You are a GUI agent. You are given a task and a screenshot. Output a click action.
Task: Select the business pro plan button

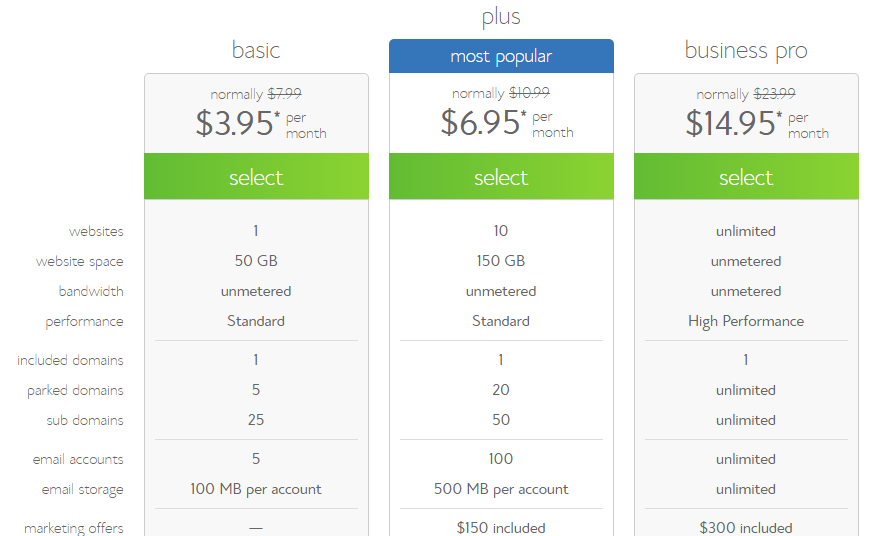[x=746, y=176]
